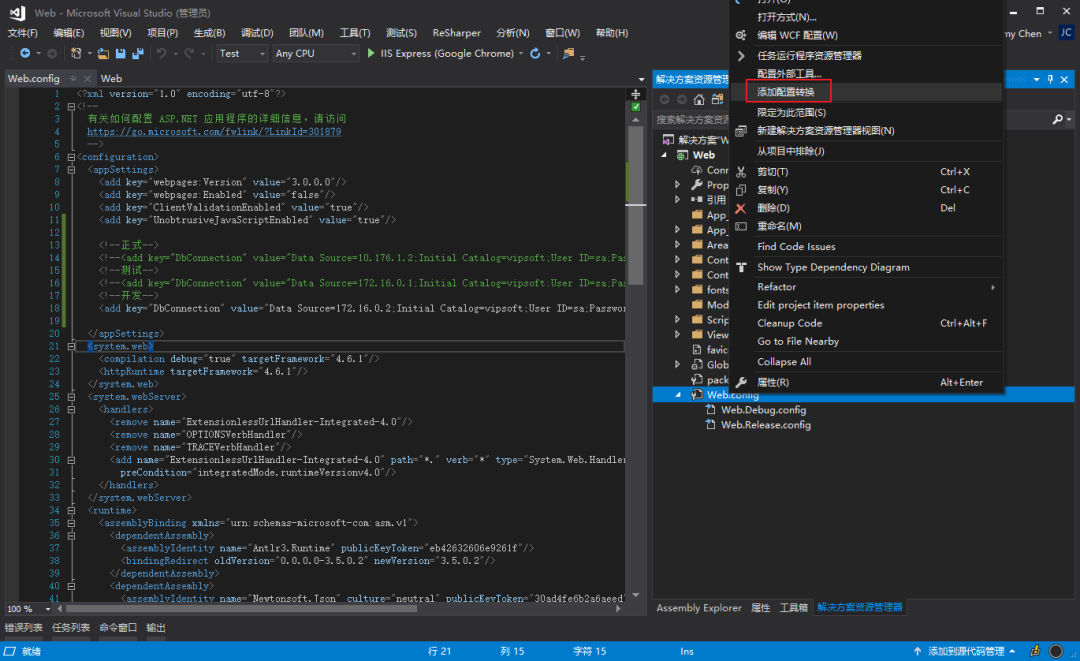Click the Back arrow in Solution Explorer toolbar
The height and width of the screenshot is (661, 1080).
665,99
